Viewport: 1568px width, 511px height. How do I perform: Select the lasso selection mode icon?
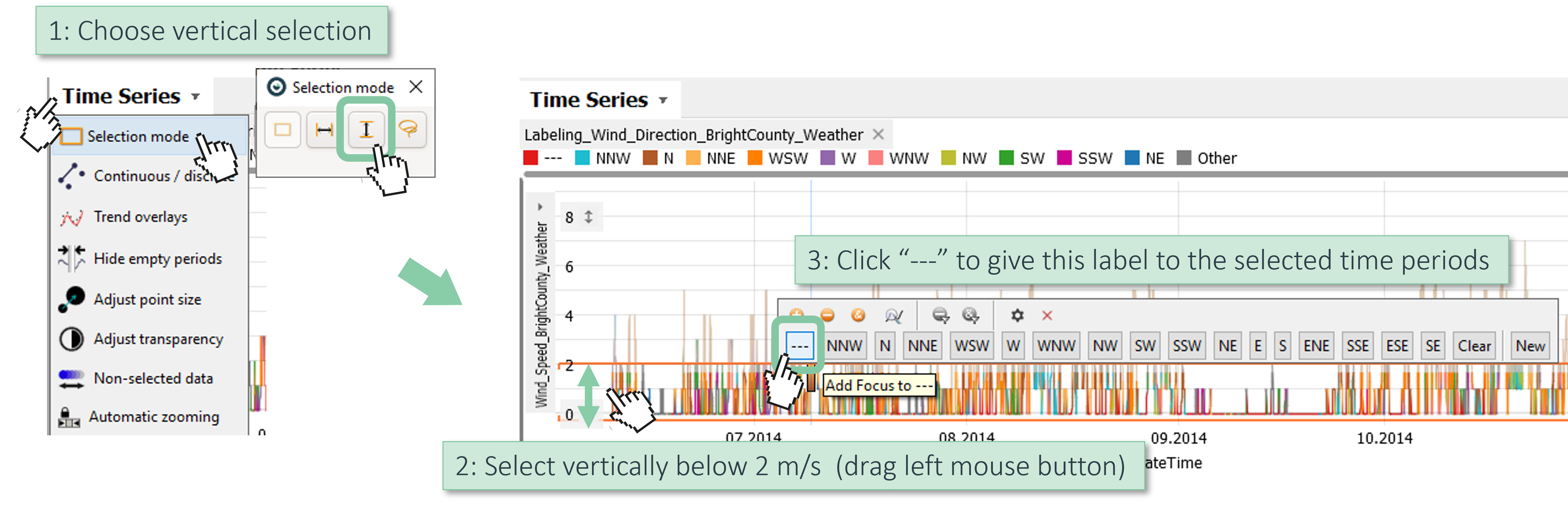pos(408,128)
